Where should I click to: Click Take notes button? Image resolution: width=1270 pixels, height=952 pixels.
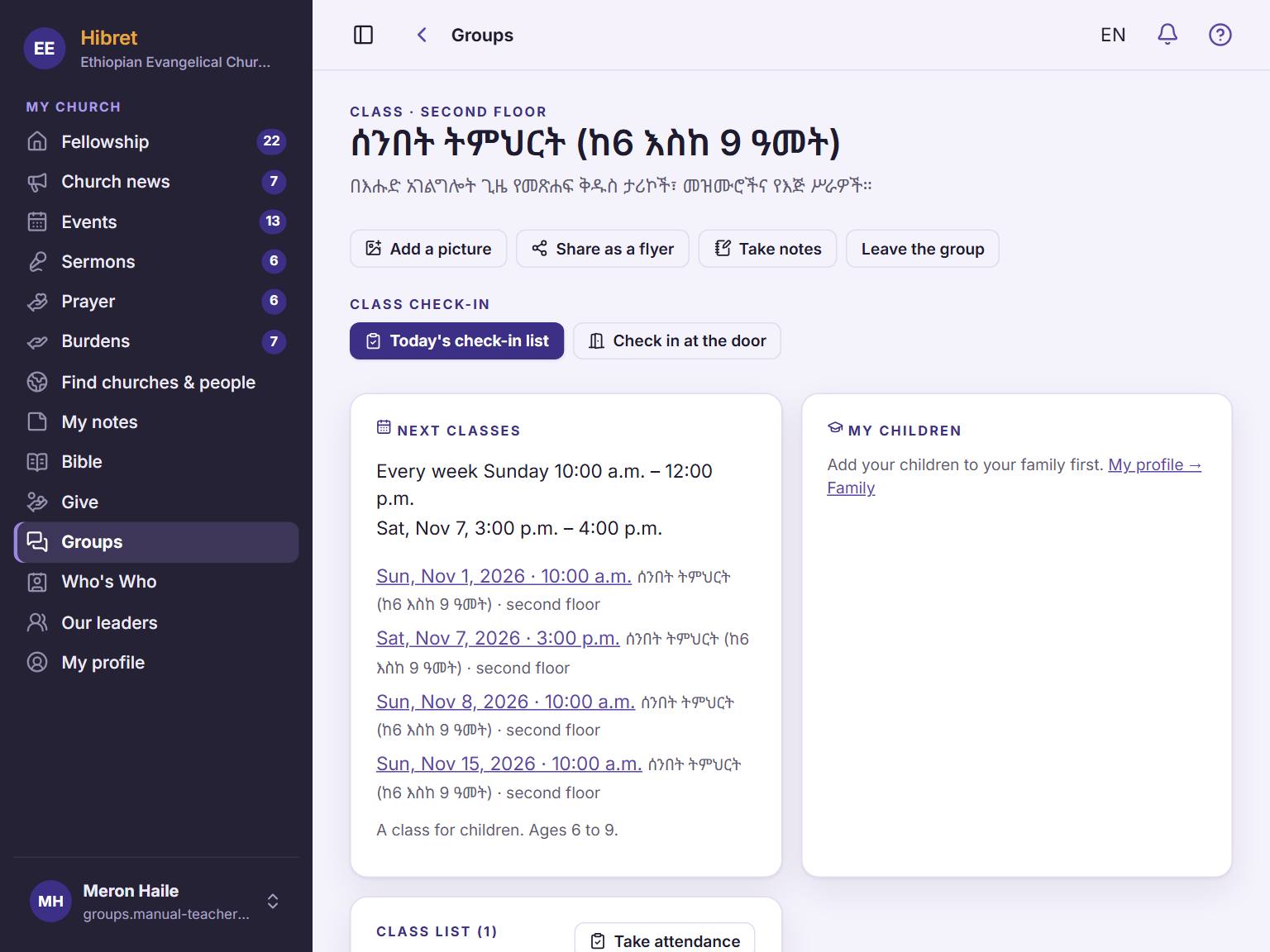[x=767, y=249]
